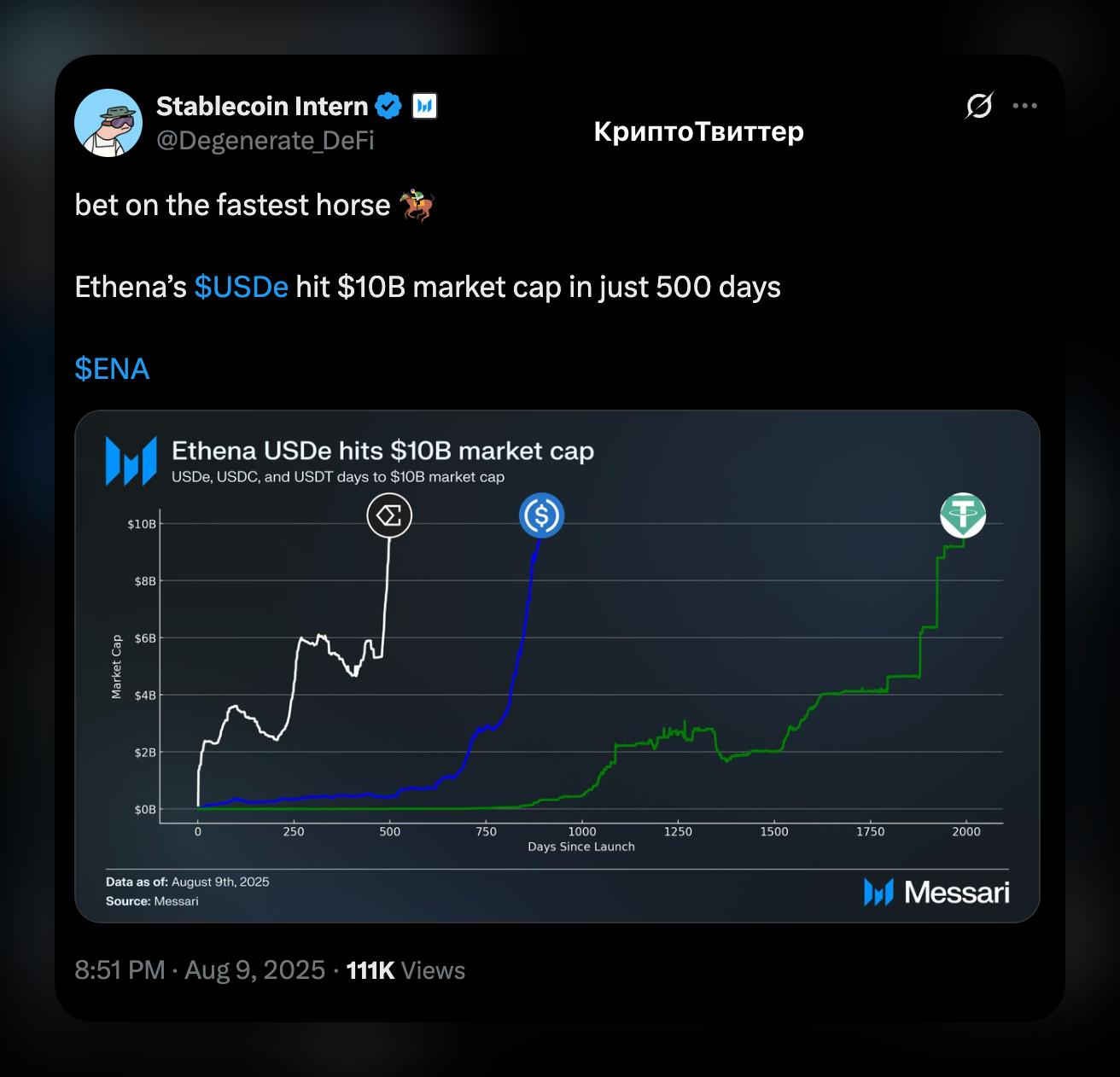Viewport: 1120px width, 1077px height.
Task: Click the blue verified checkmark badge
Action: tap(389, 107)
